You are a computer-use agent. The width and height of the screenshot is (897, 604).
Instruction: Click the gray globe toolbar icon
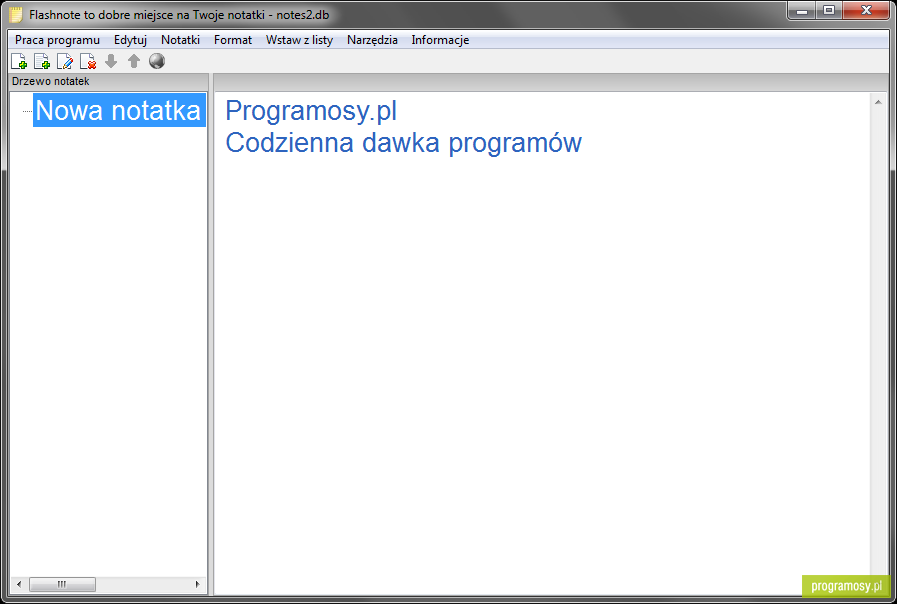[x=157, y=61]
